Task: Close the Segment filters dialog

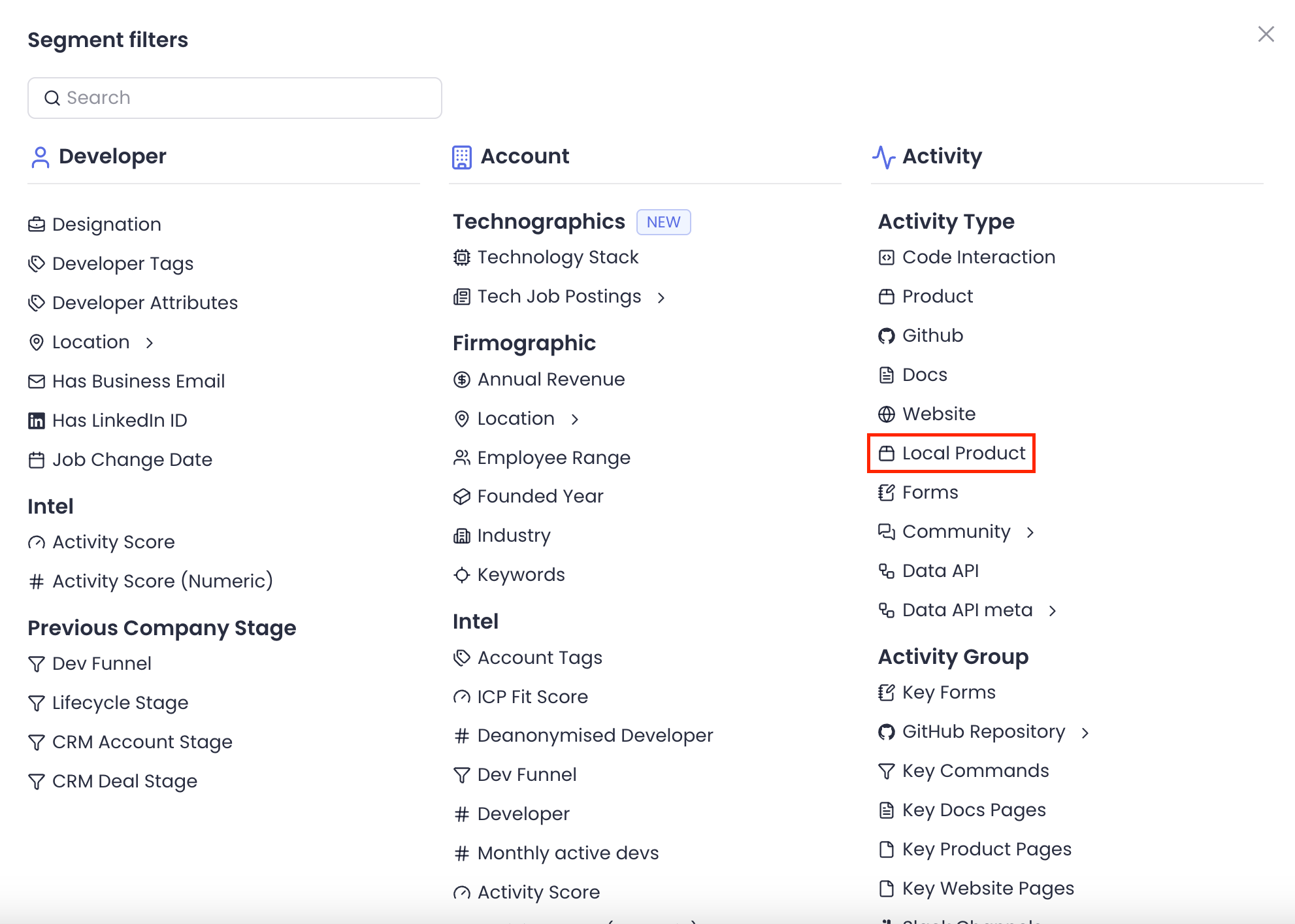Action: click(x=1266, y=34)
